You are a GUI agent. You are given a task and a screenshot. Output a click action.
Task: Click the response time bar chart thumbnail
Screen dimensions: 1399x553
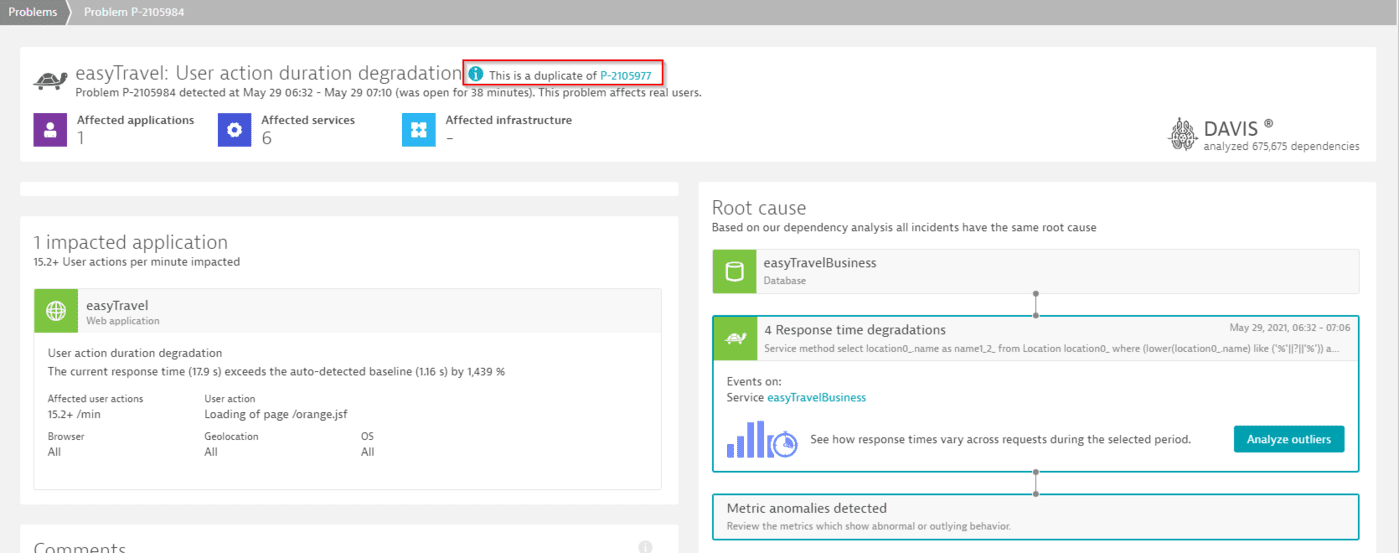point(761,439)
